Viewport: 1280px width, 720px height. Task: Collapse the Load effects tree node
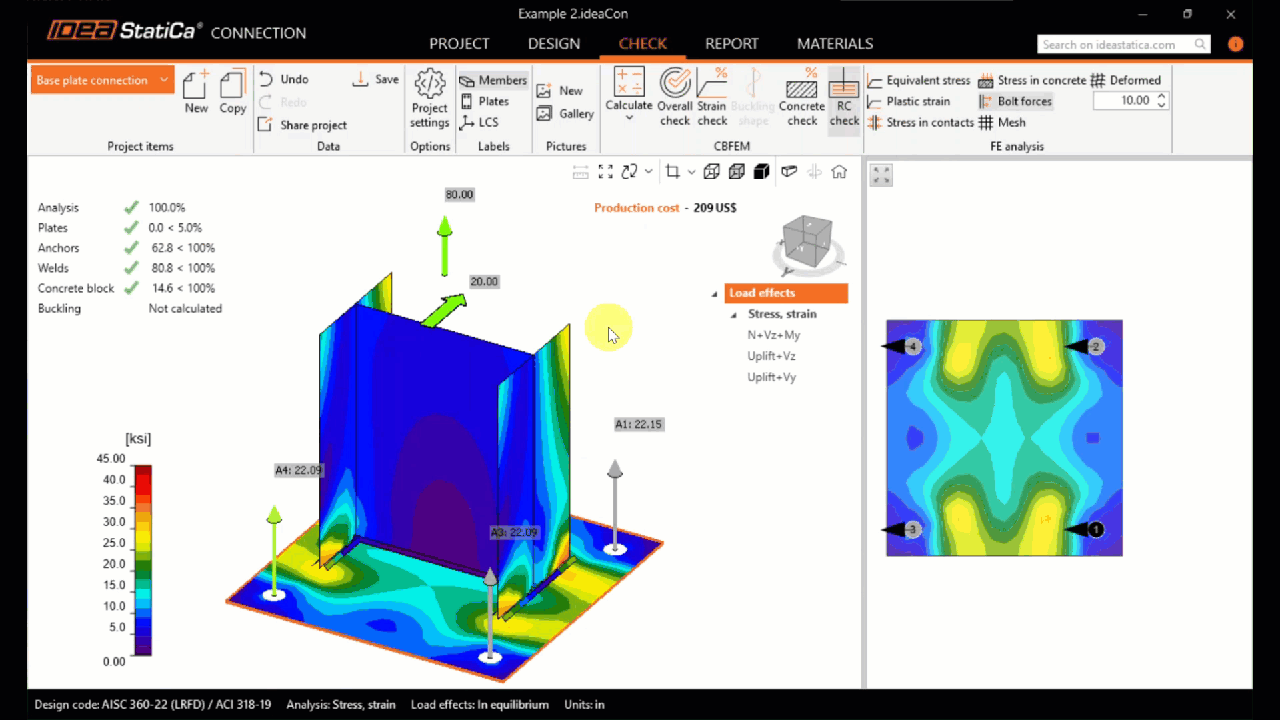pyautogui.click(x=714, y=293)
